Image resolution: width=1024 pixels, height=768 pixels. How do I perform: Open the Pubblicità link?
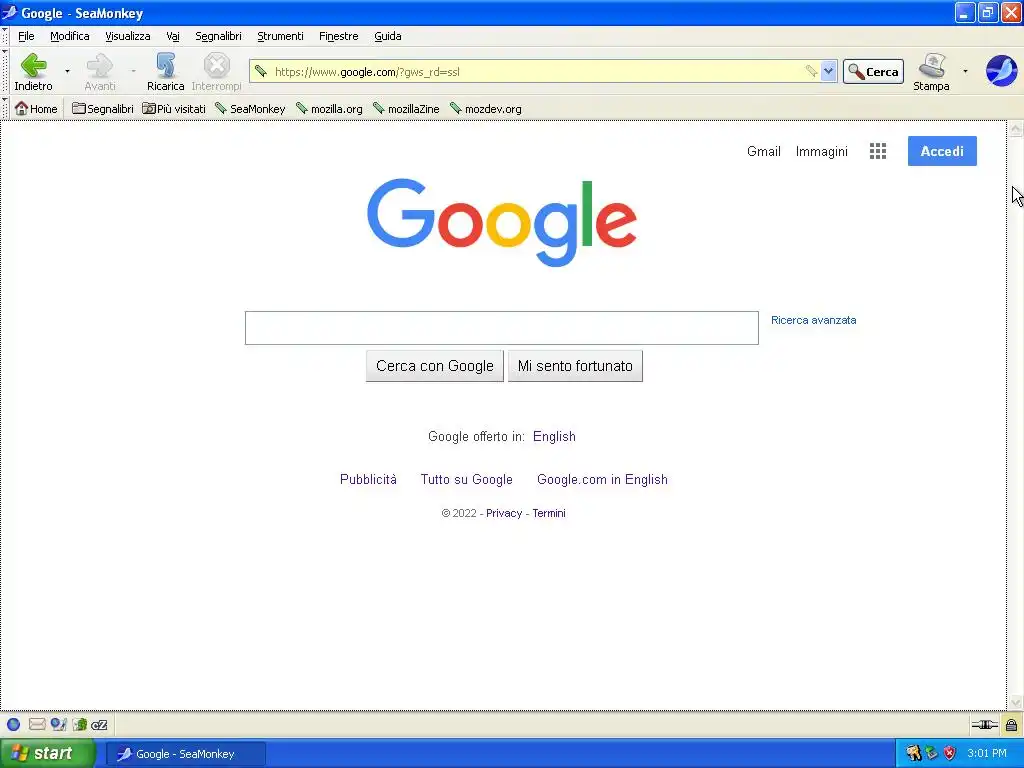point(368,479)
